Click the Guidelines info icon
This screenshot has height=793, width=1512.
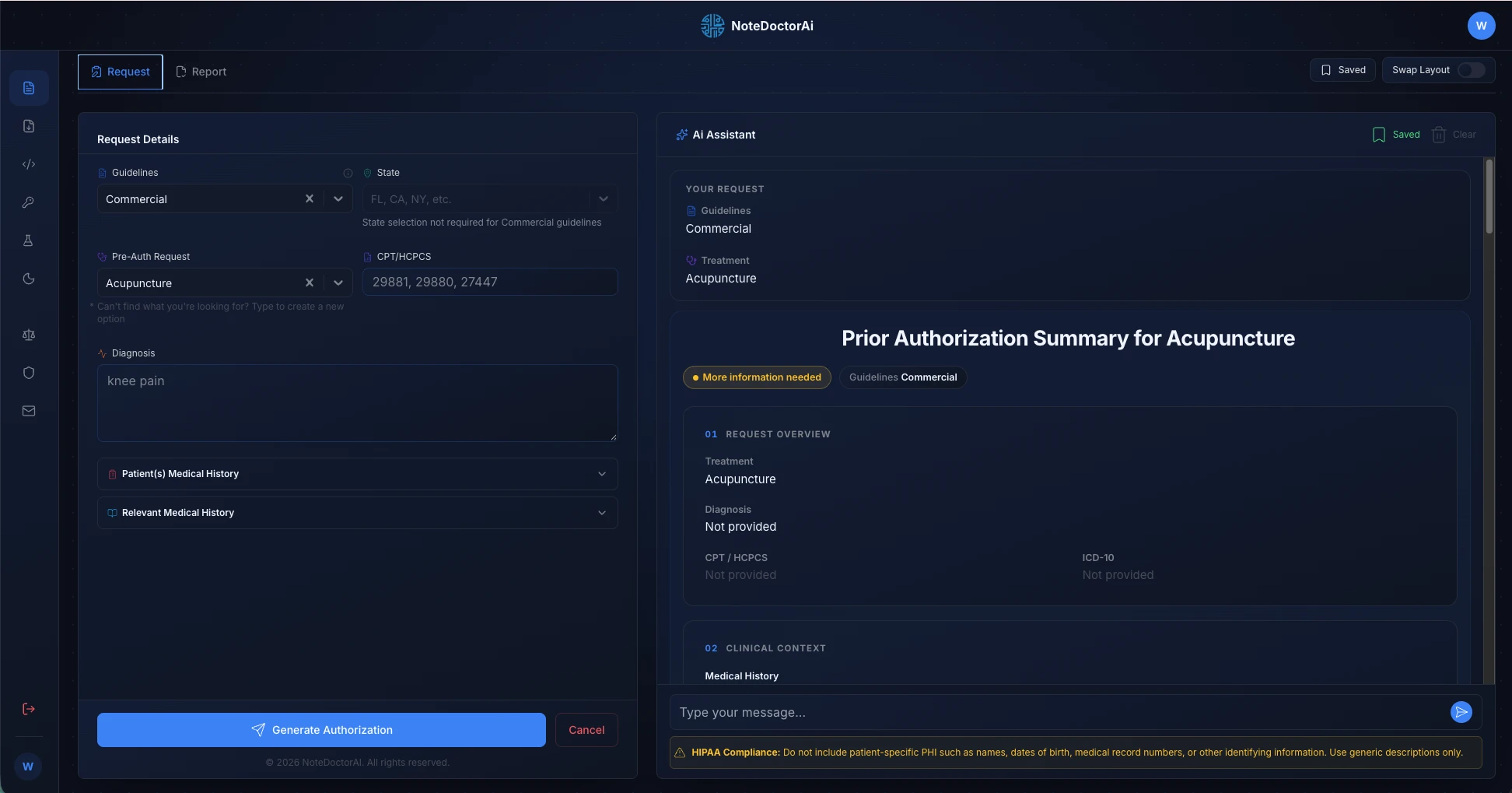pos(348,174)
